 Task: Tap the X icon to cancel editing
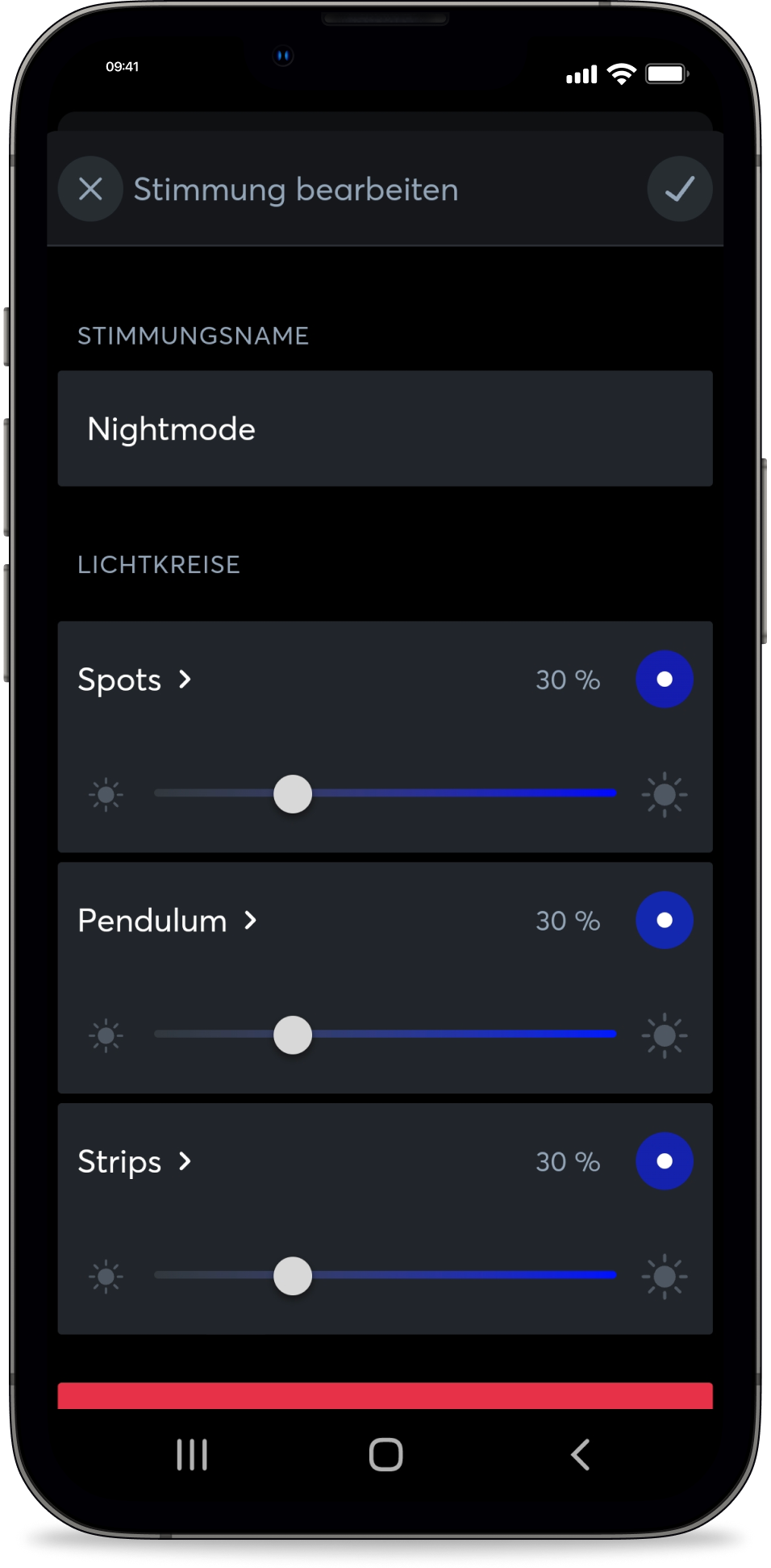pyautogui.click(x=90, y=189)
